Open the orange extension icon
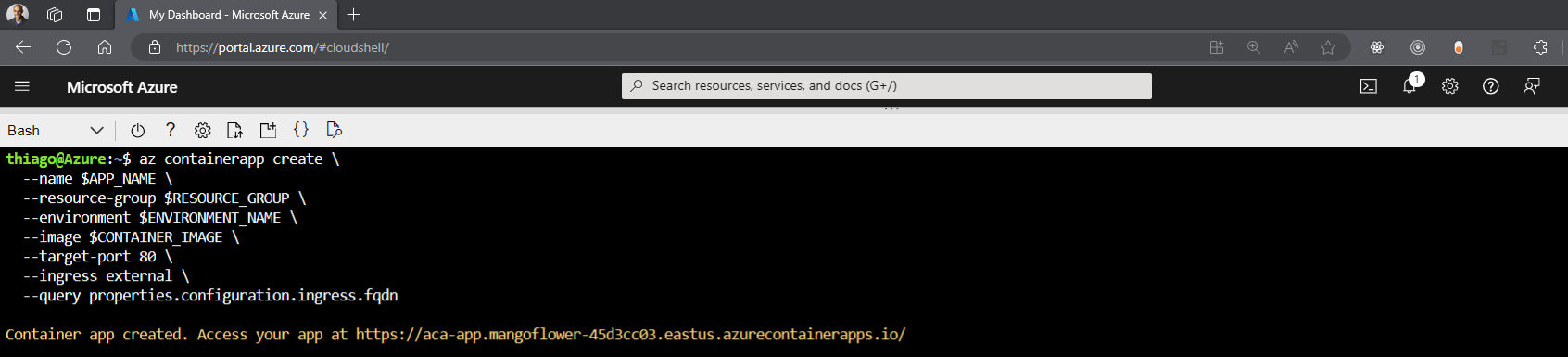Viewport: 1568px width, 357px height. click(1459, 47)
